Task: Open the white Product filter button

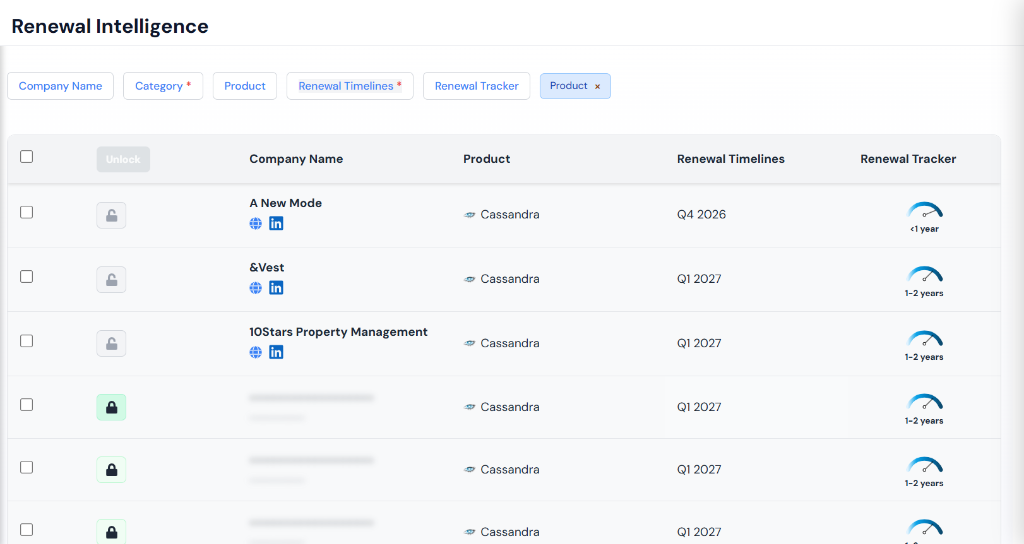Action: point(245,86)
